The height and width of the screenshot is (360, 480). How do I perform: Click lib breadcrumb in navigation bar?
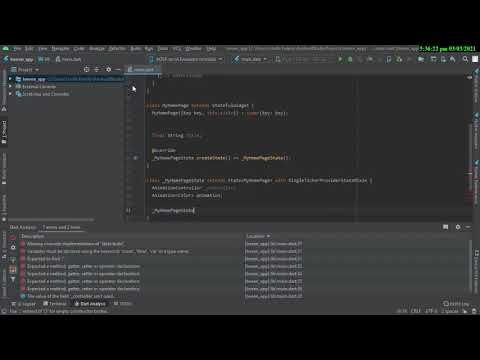point(44,59)
